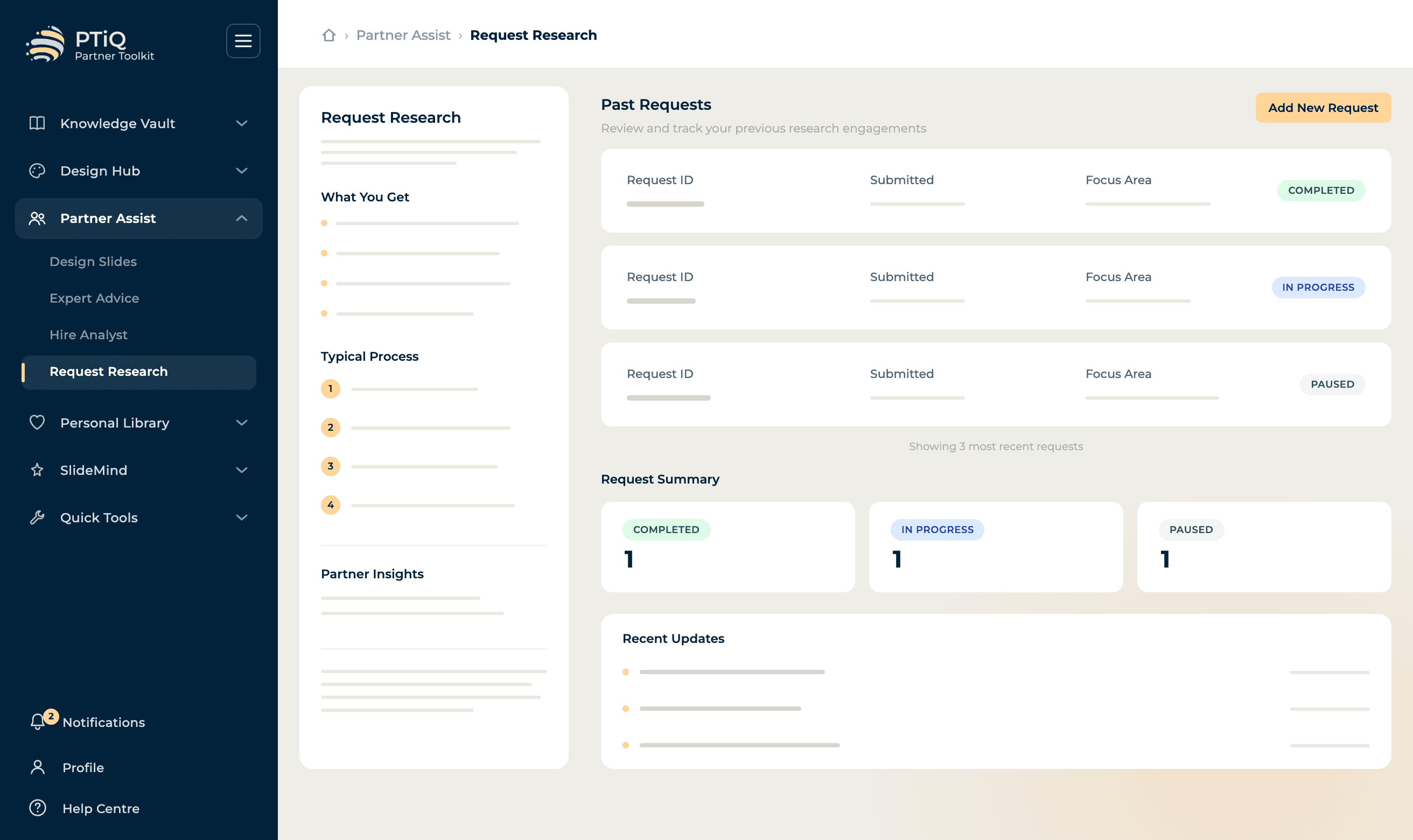This screenshot has height=840, width=1413.
Task: Expand the Quick Tools chevron
Action: pyautogui.click(x=242, y=517)
